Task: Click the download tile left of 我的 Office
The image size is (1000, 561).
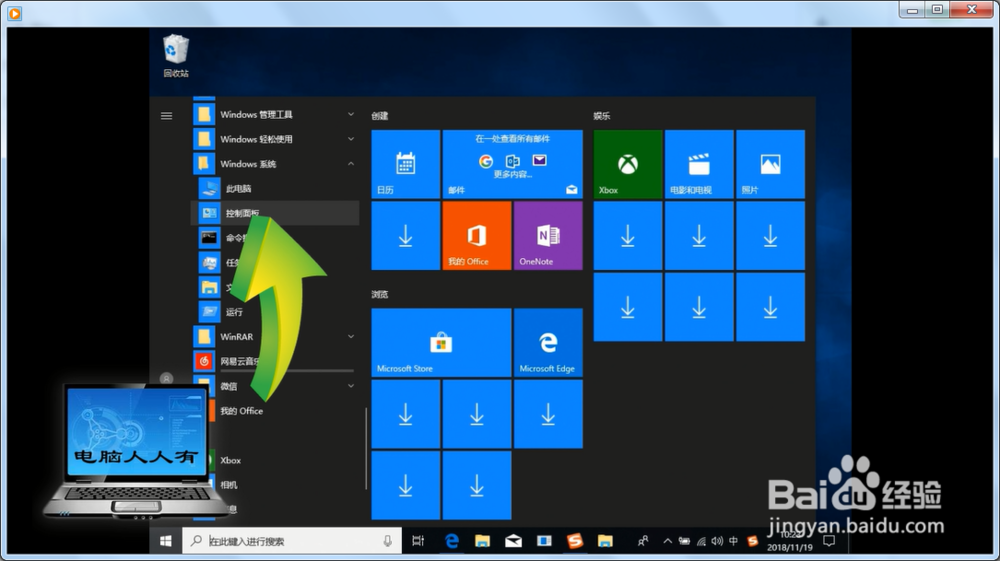Action: tap(406, 235)
